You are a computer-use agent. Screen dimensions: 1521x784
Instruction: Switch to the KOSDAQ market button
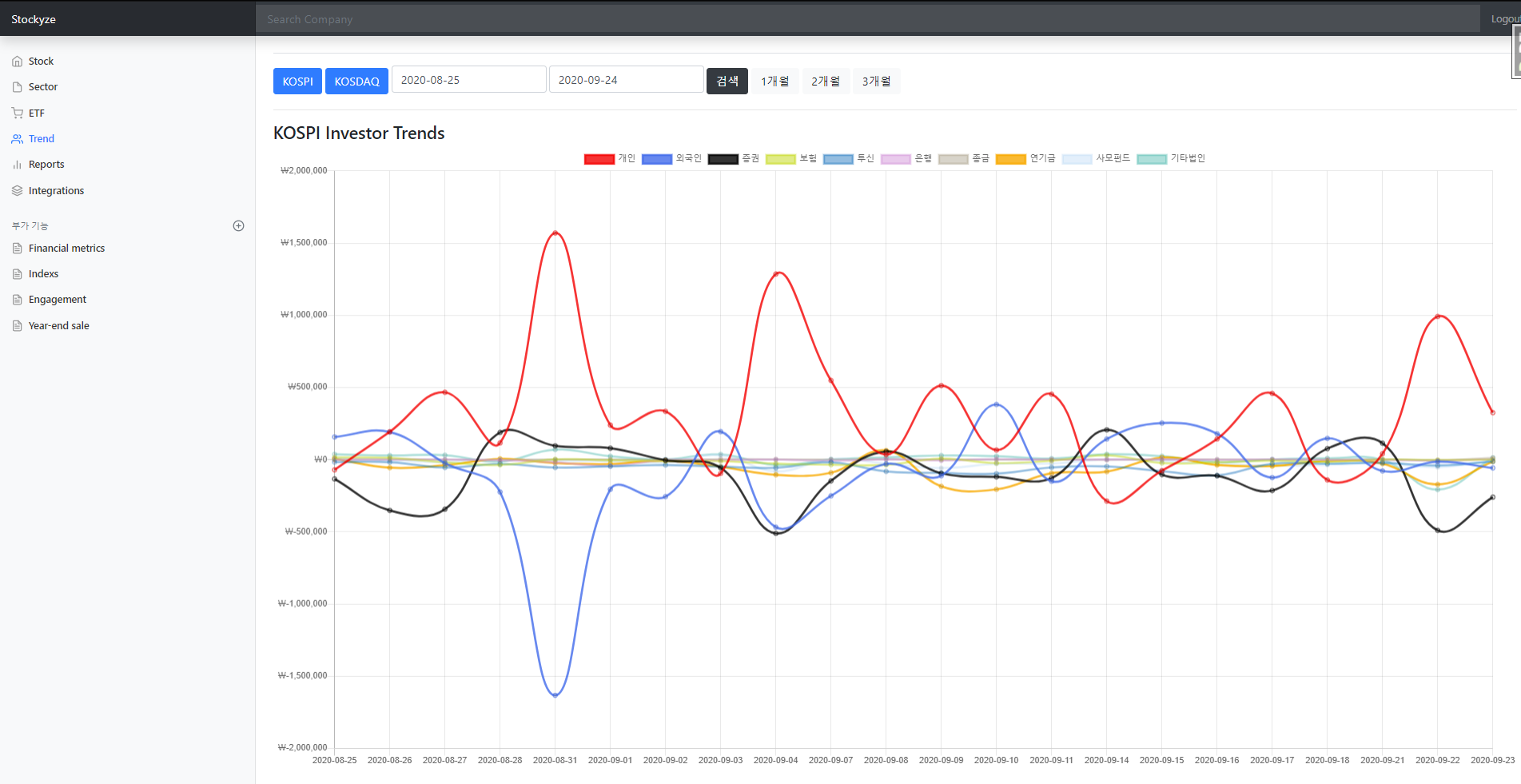[x=356, y=82]
